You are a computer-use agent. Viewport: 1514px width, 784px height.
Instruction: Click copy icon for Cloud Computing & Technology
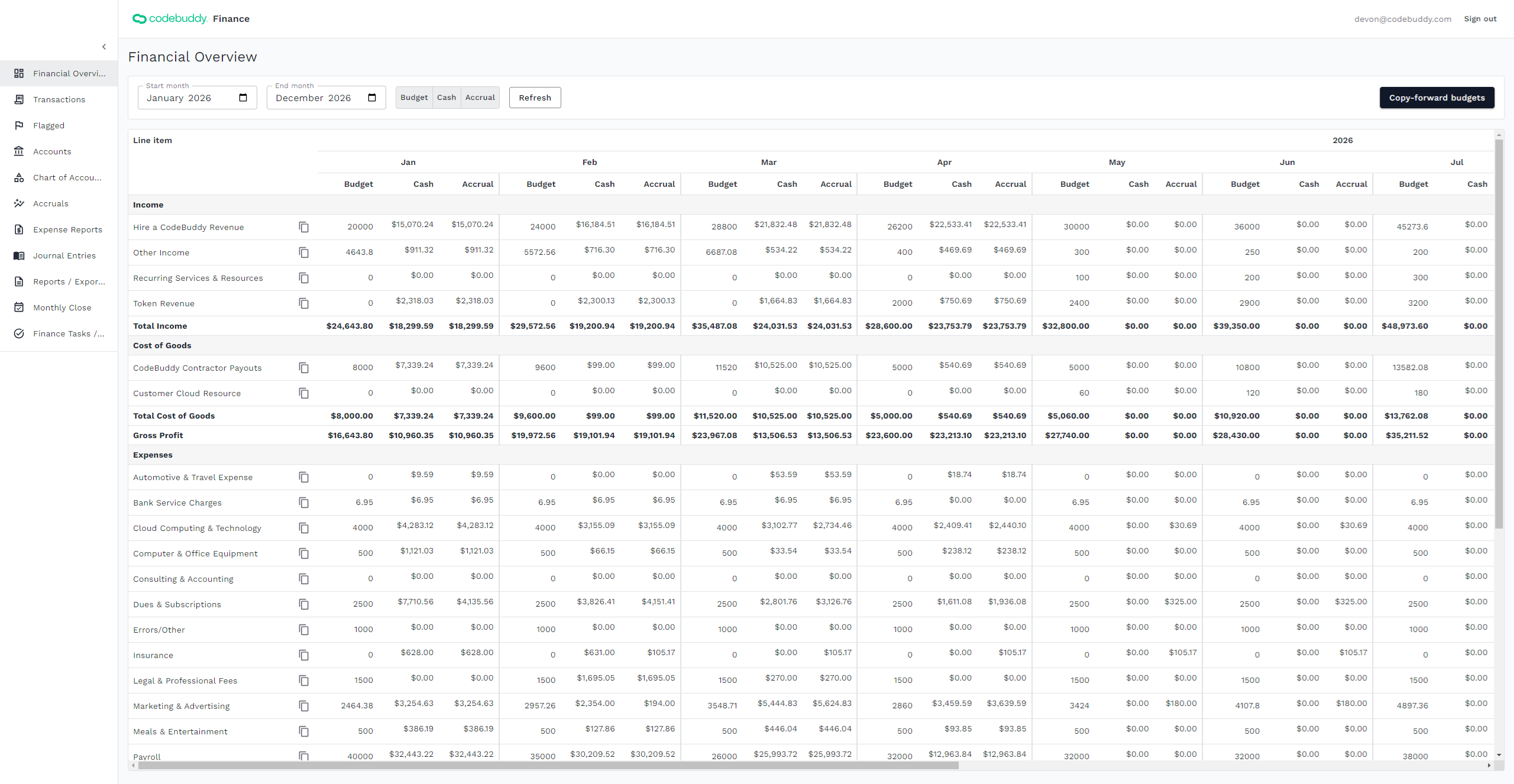(303, 528)
